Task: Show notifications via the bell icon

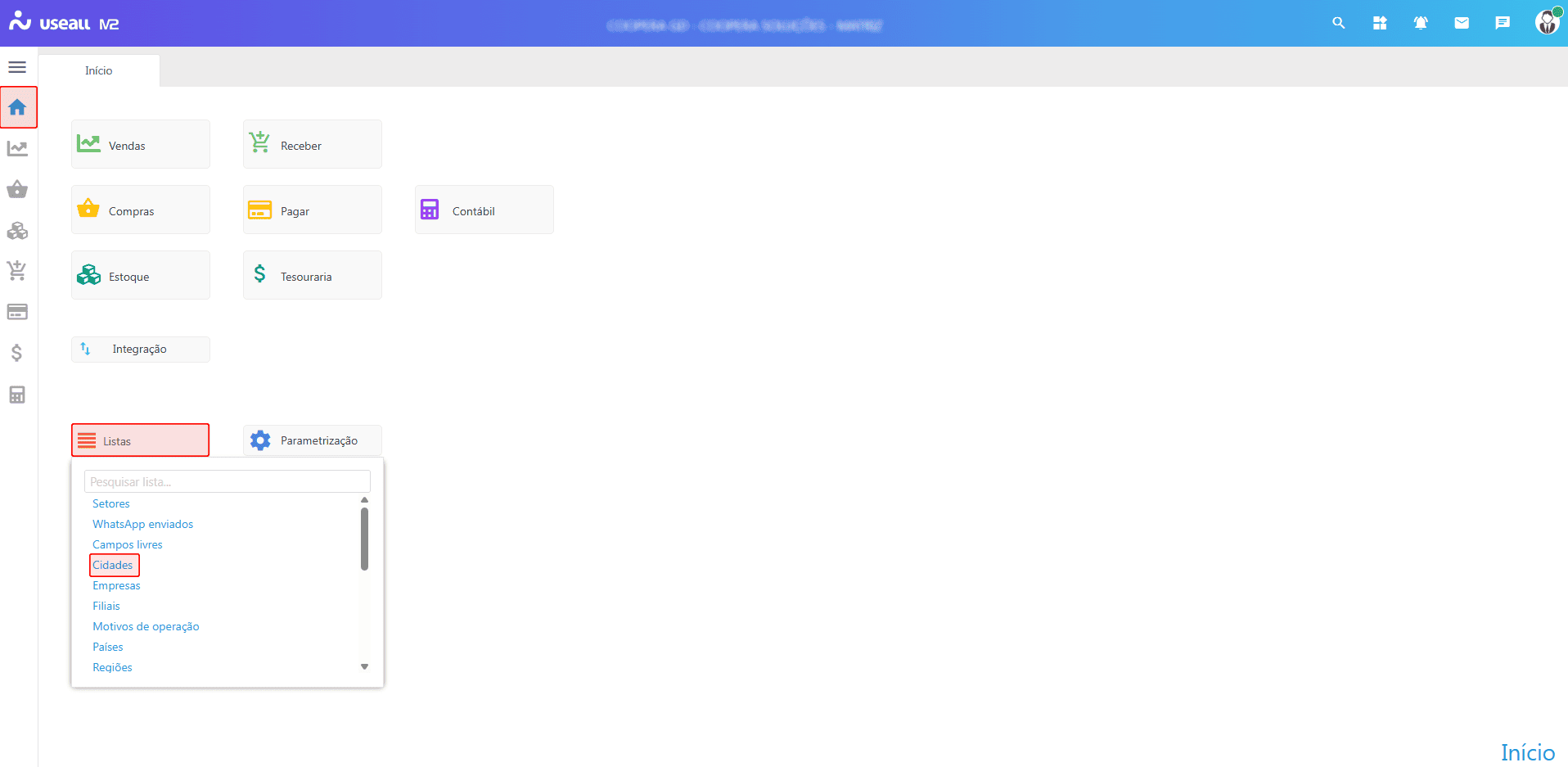Action: pyautogui.click(x=1420, y=23)
